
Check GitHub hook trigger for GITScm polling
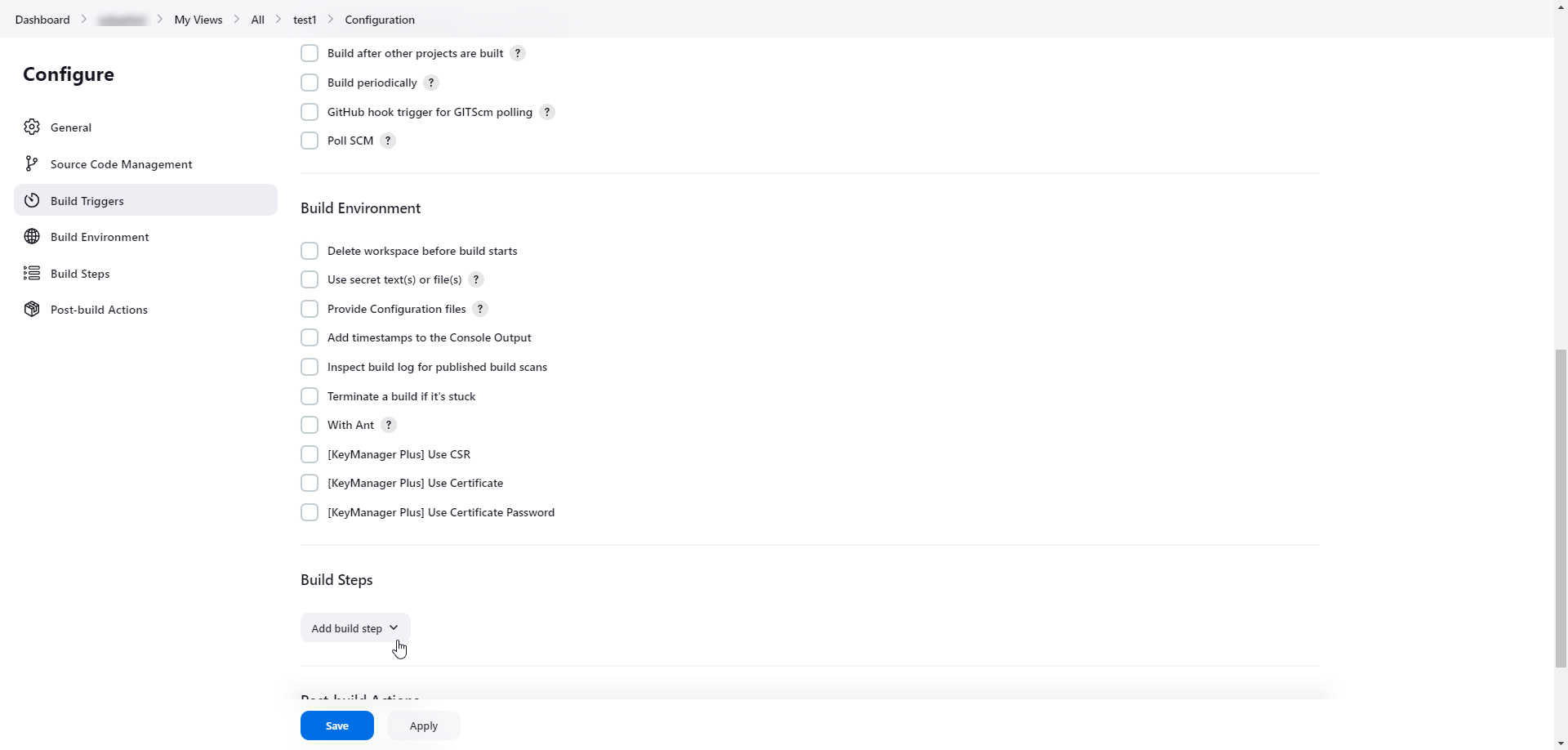(x=310, y=112)
